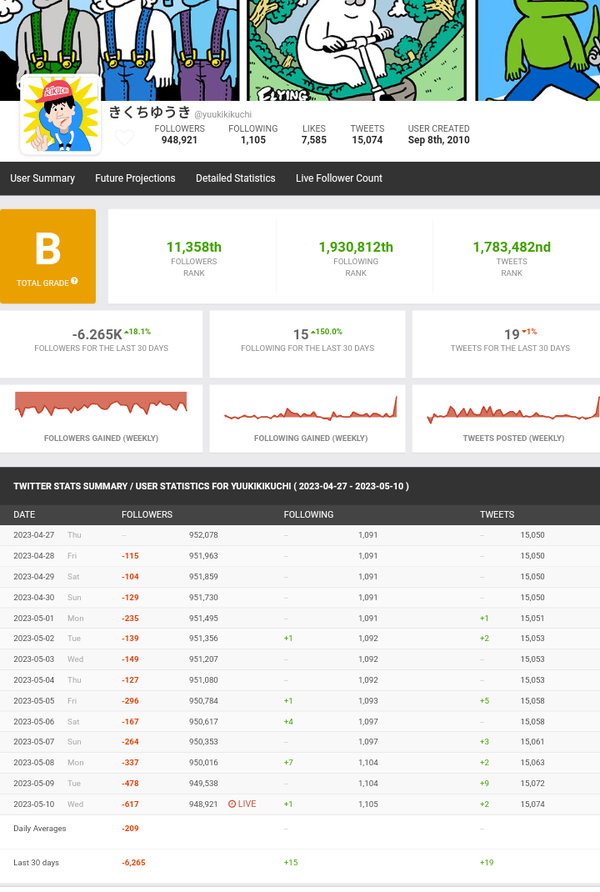This screenshot has width=600, height=892.
Task: Click the 7,585 likes value
Action: click(314, 140)
